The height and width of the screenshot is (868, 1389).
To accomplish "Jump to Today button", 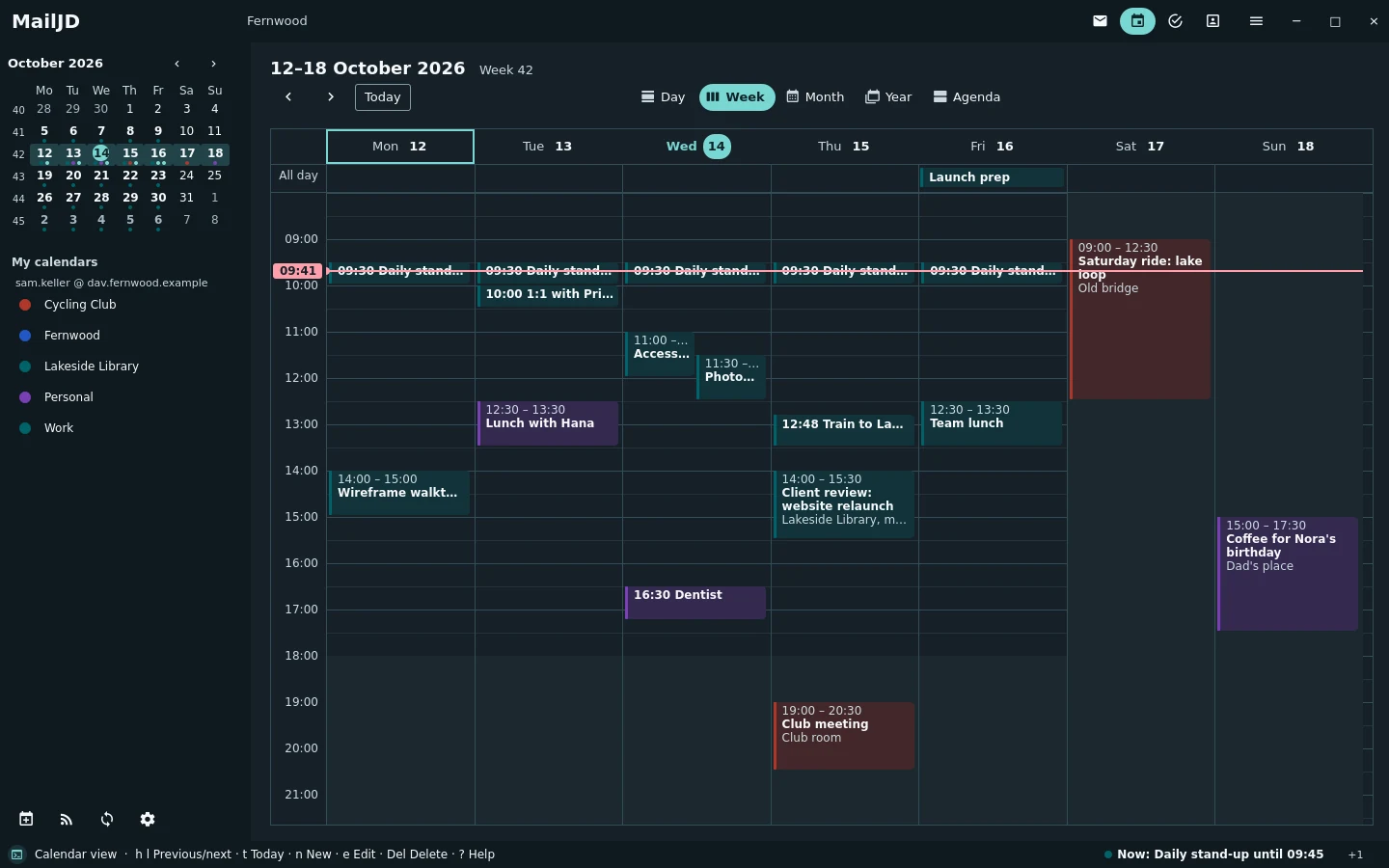I will 383,97.
